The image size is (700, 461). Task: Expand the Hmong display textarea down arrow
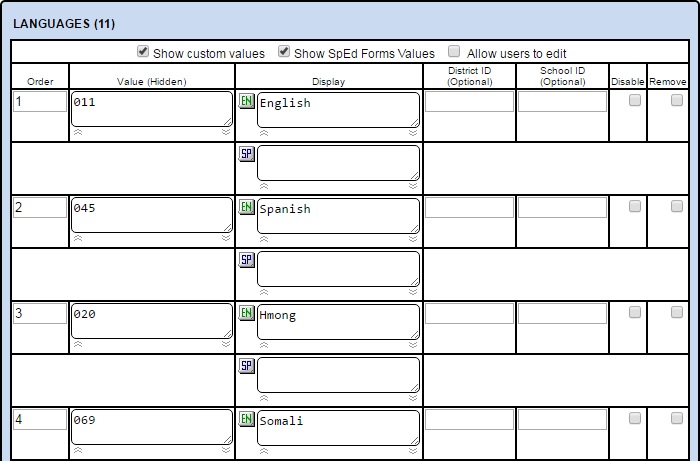413,344
